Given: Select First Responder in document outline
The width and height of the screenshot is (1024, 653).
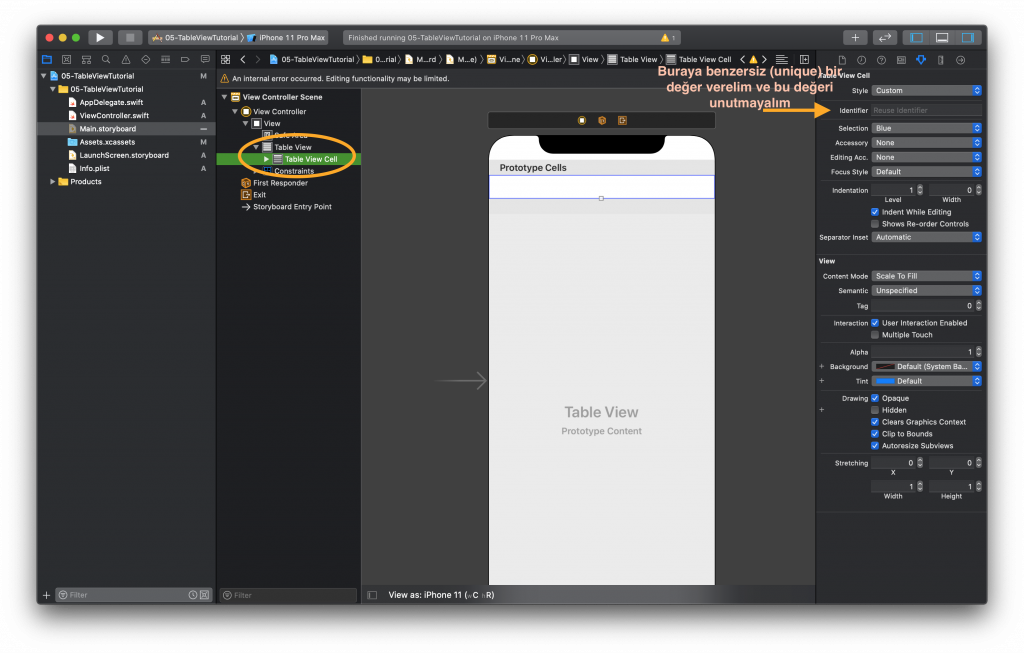Looking at the screenshot, I should tap(280, 183).
